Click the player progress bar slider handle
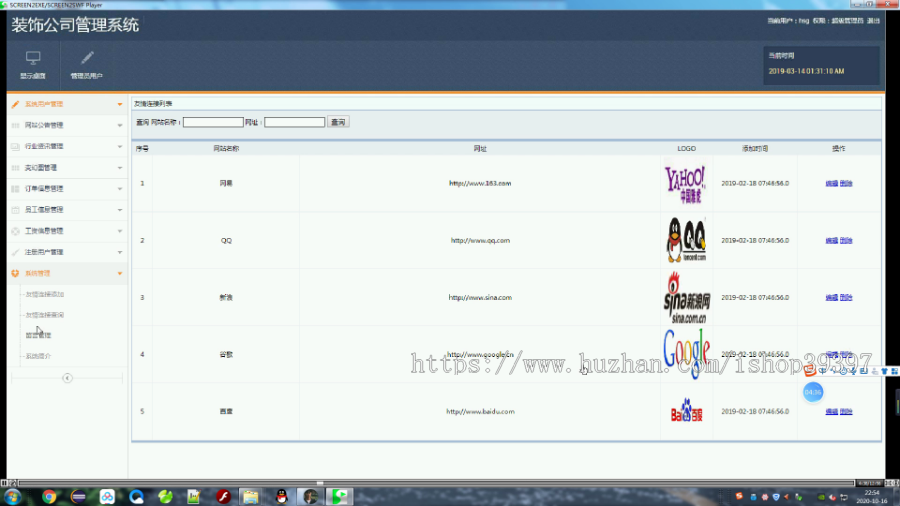This screenshot has width=900, height=506. (320, 483)
